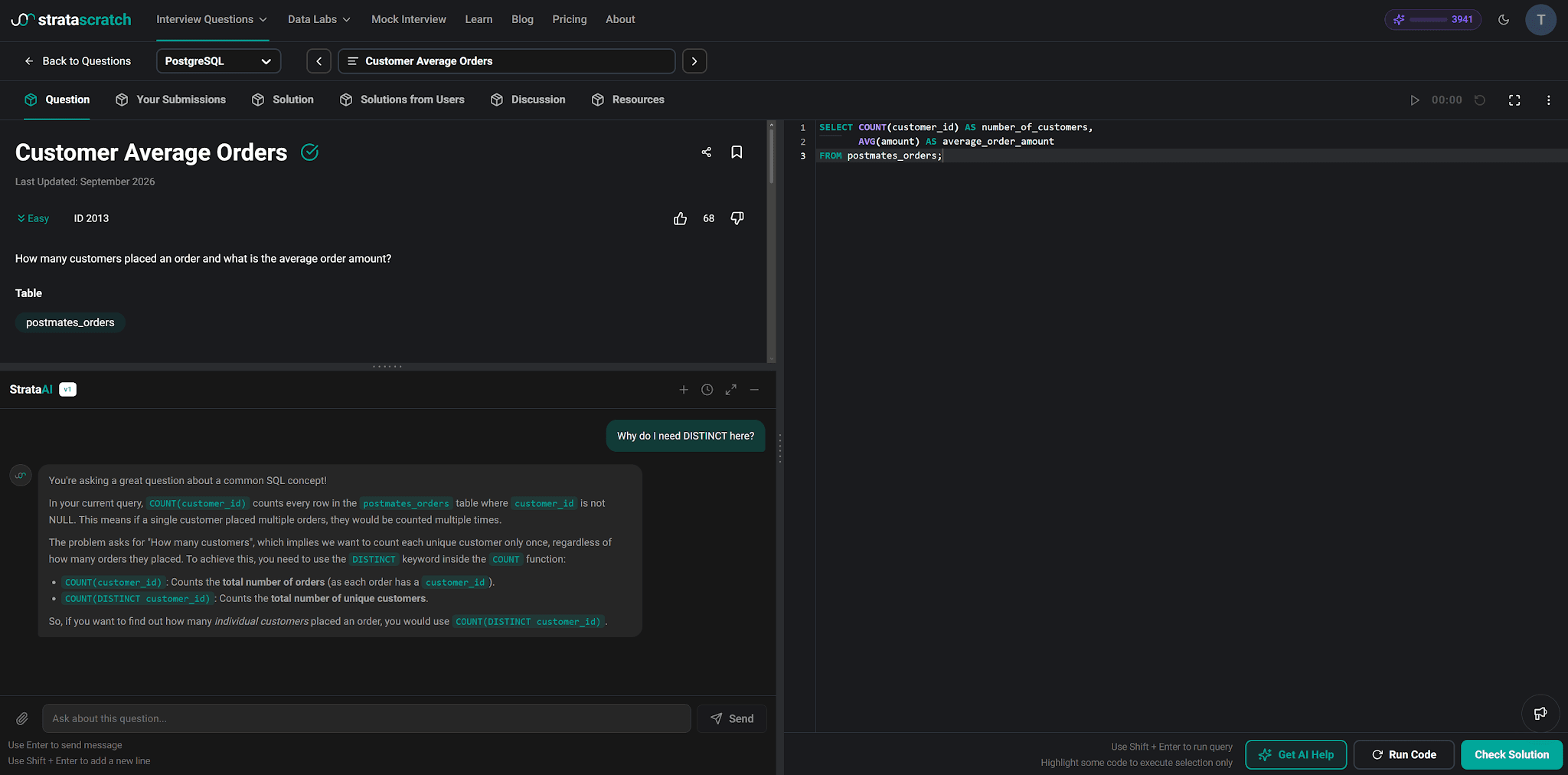This screenshot has width=1568, height=775.
Task: Open the Resources tab
Action: (x=628, y=100)
